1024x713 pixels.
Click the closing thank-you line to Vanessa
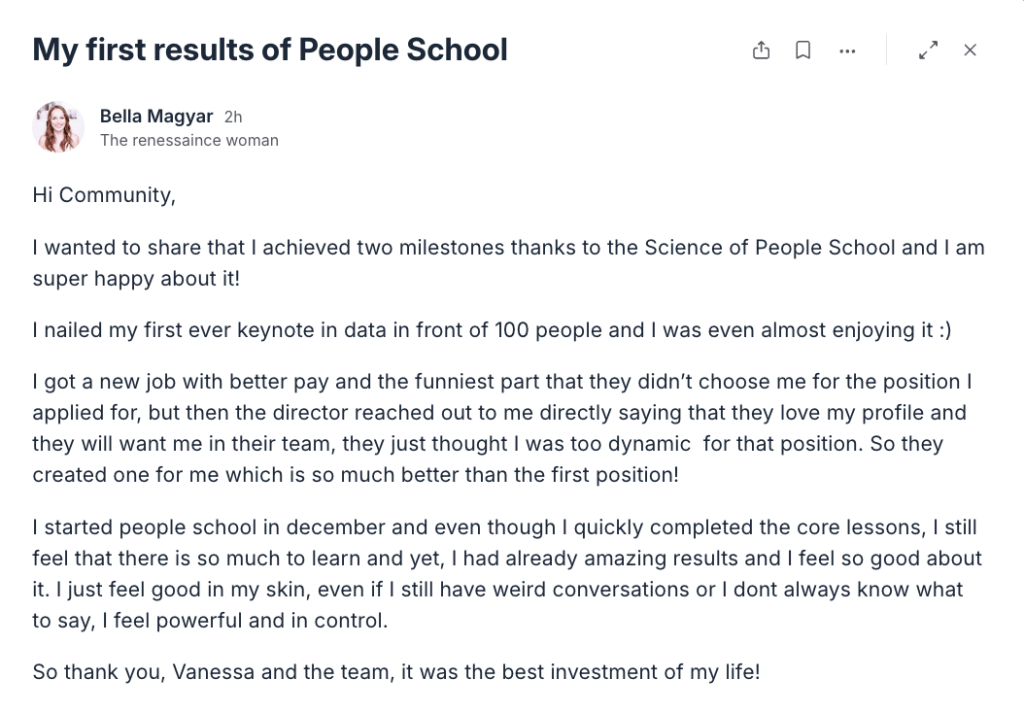pyautogui.click(x=397, y=672)
